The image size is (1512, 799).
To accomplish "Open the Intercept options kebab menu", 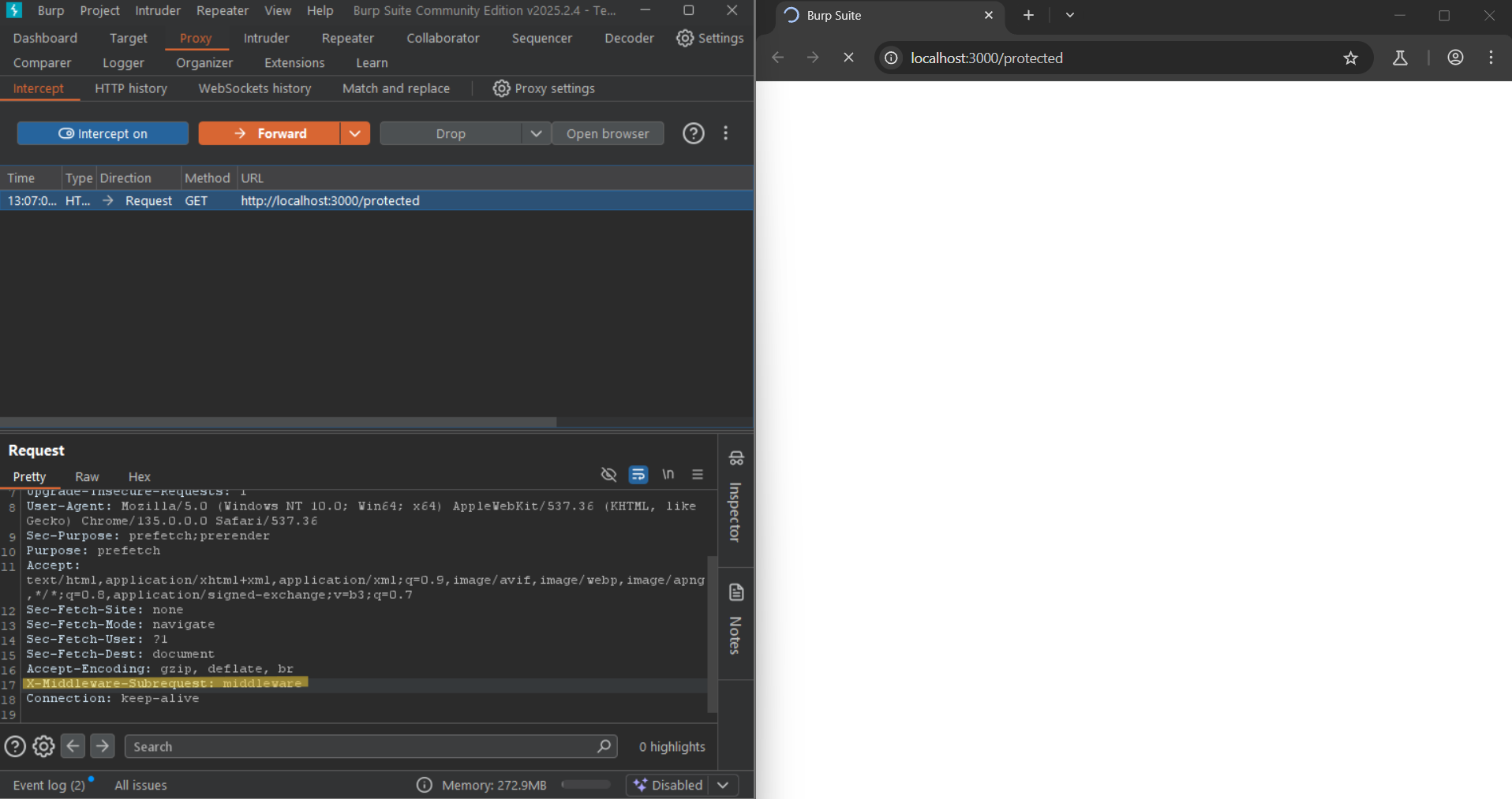I will click(x=725, y=133).
